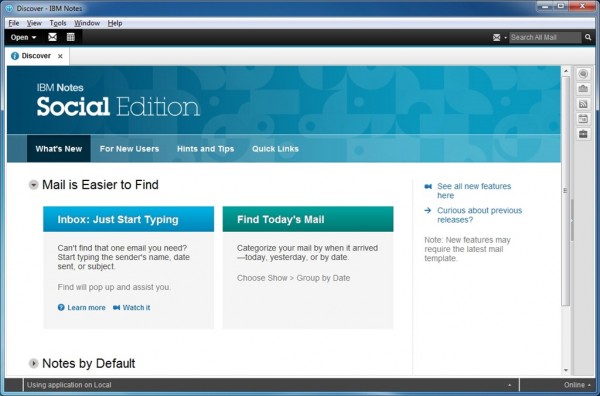Open the File menu

[14, 23]
